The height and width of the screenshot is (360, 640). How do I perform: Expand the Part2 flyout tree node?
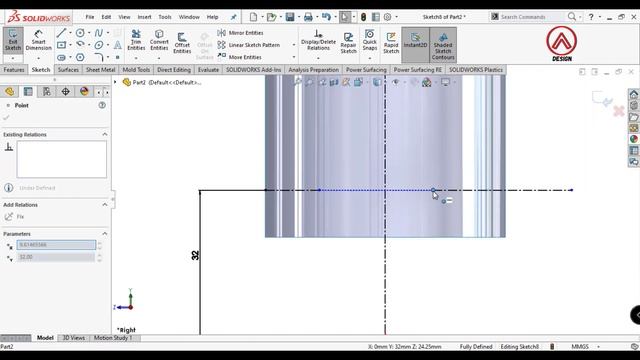click(x=115, y=82)
